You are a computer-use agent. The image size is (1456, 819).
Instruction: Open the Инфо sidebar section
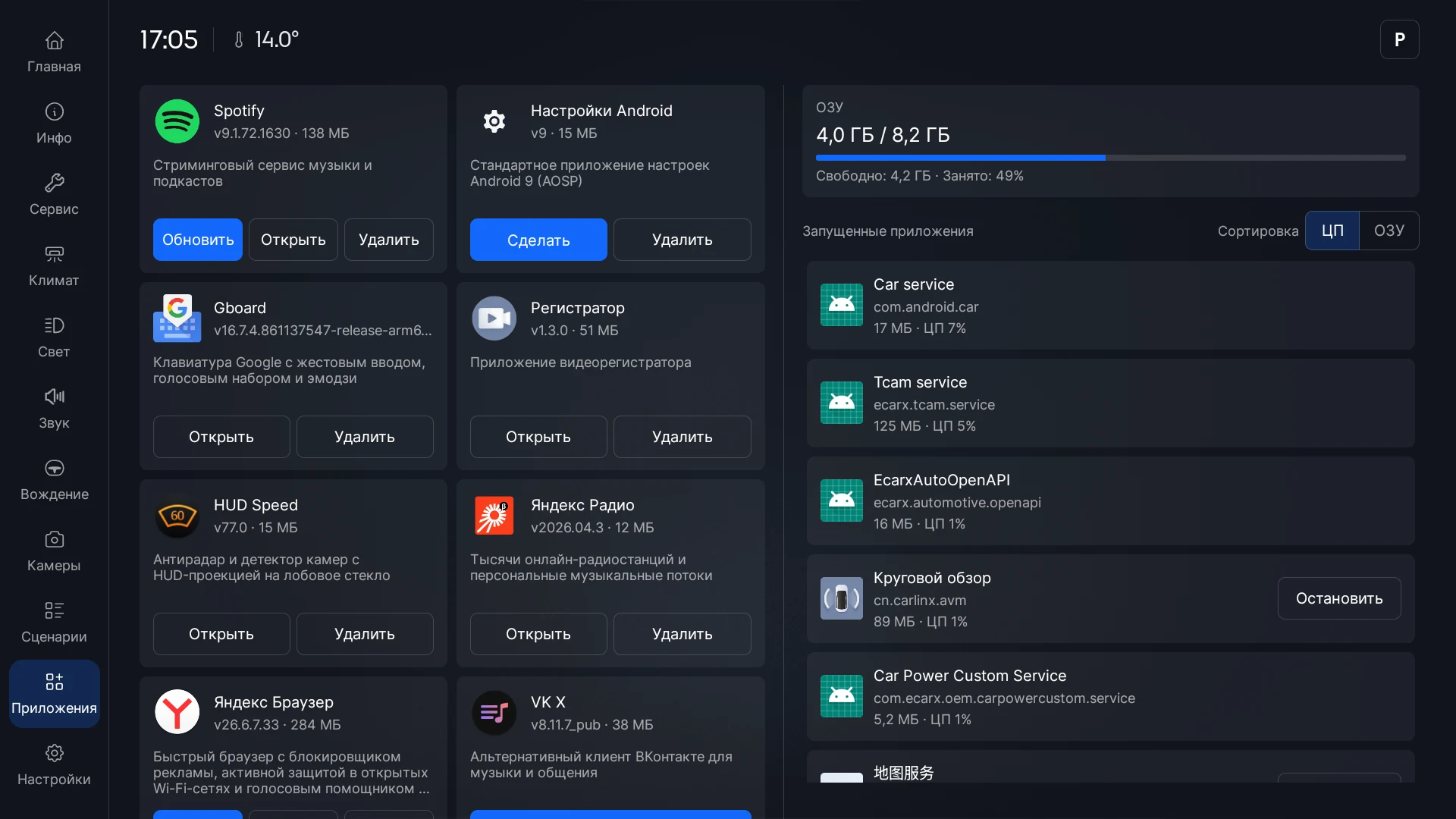54,123
